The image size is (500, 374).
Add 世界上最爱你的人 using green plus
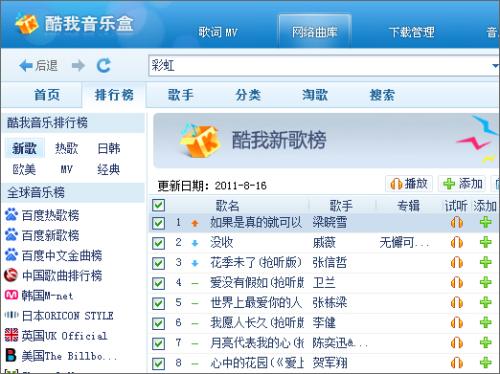486,302
